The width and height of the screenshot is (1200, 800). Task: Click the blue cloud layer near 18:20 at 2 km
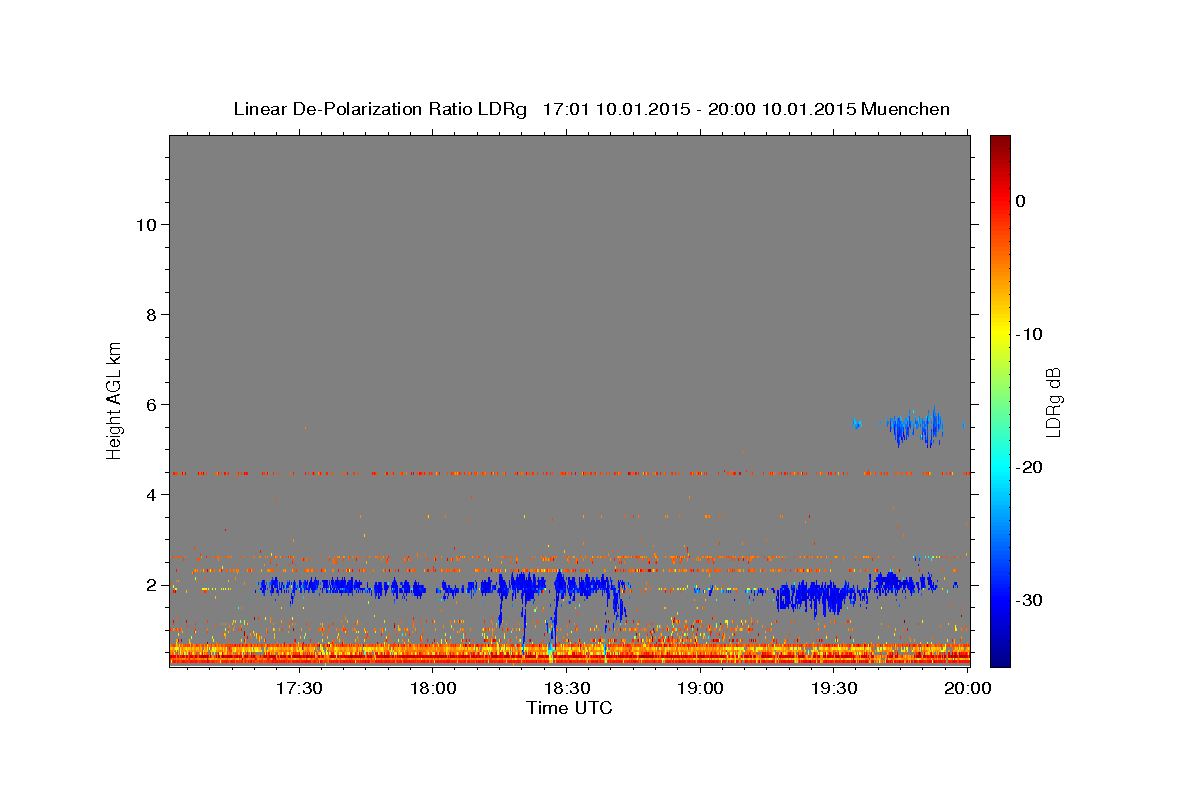tap(522, 585)
